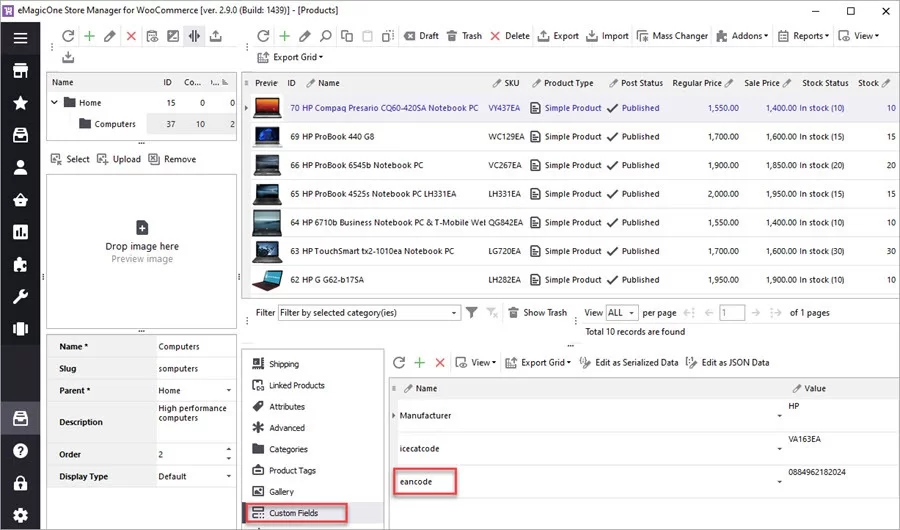The width and height of the screenshot is (900, 530).
Task: Click the star favorites icon in sidebar
Action: [x=20, y=103]
